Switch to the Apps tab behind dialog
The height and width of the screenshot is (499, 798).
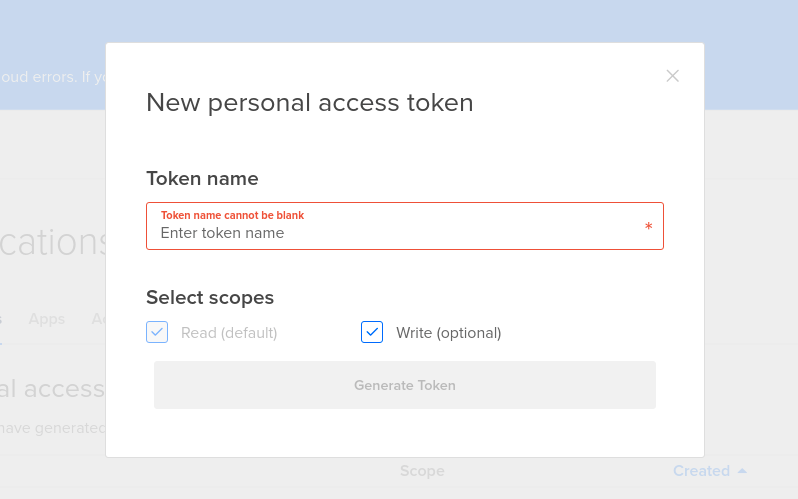47,319
